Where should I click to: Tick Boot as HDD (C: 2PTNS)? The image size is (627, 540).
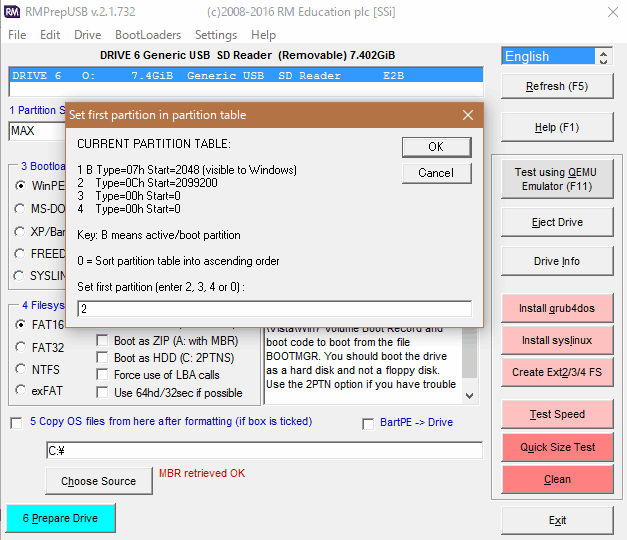(x=102, y=357)
